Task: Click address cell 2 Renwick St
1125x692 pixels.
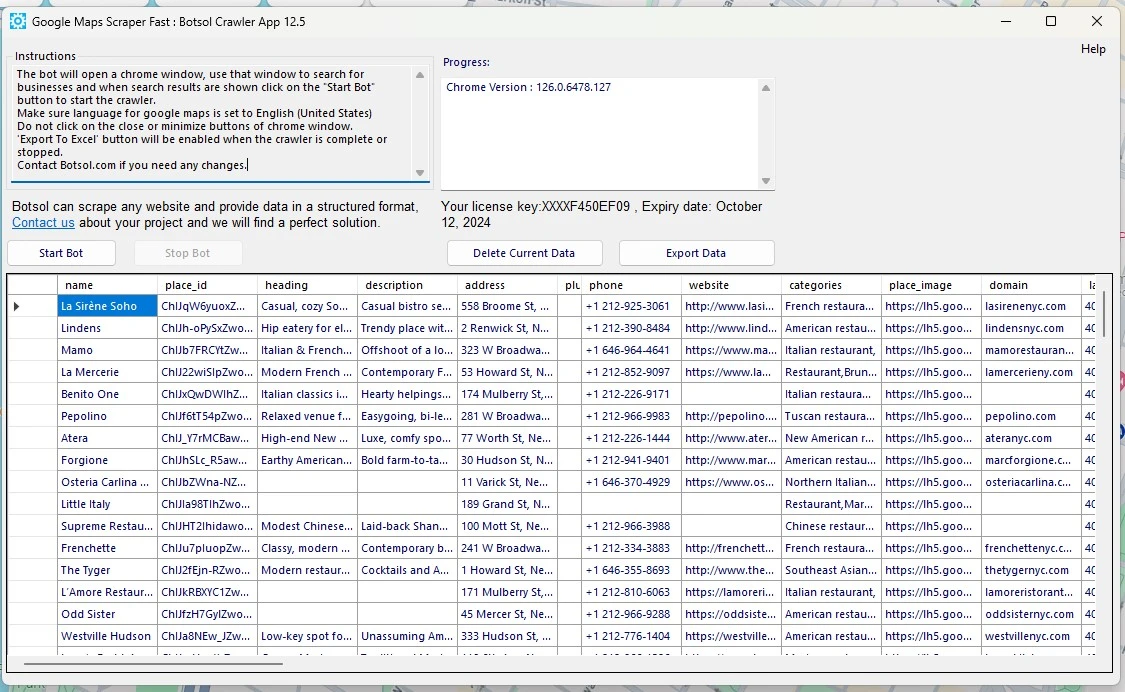Action: click(507, 328)
